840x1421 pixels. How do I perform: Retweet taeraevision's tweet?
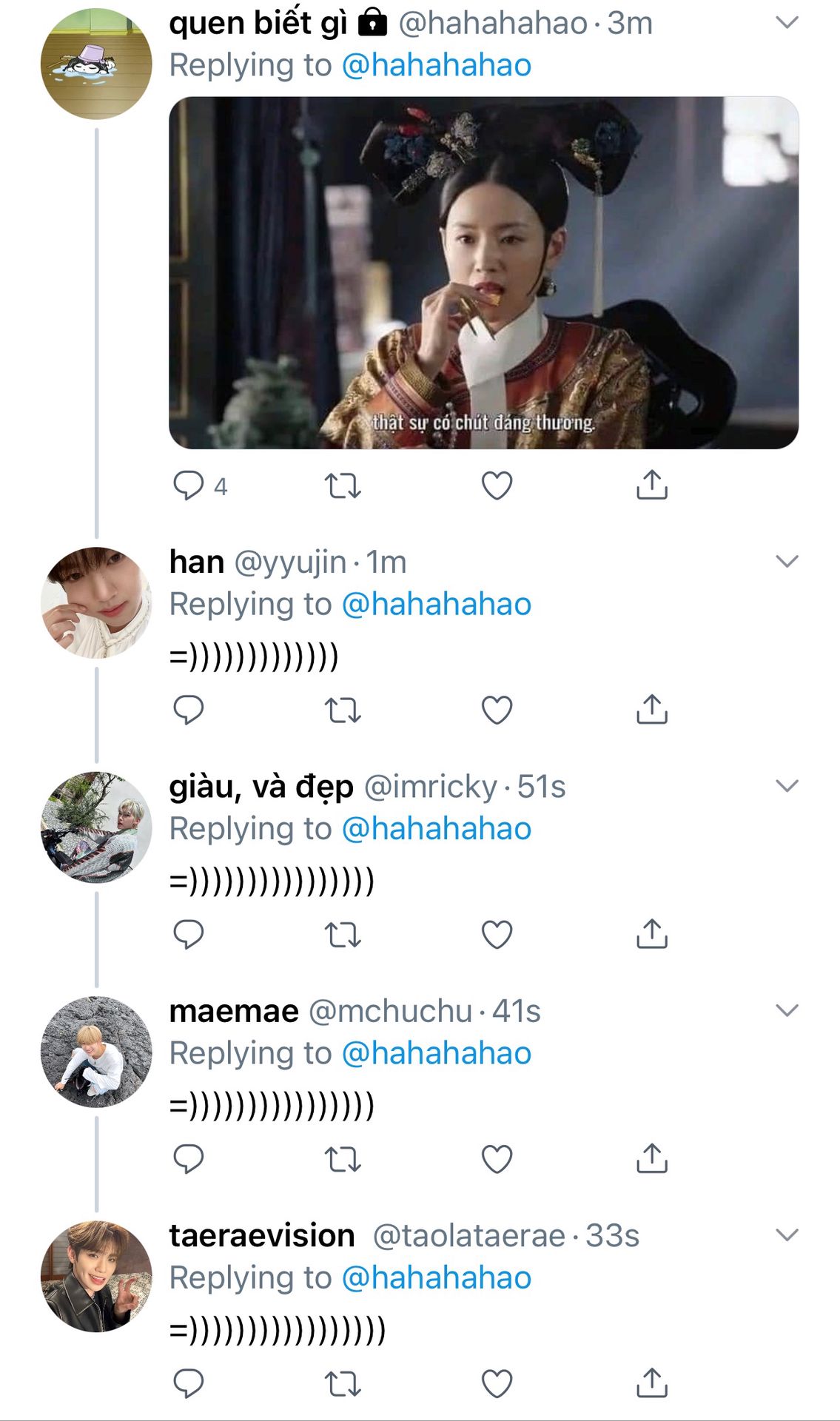[343, 1383]
